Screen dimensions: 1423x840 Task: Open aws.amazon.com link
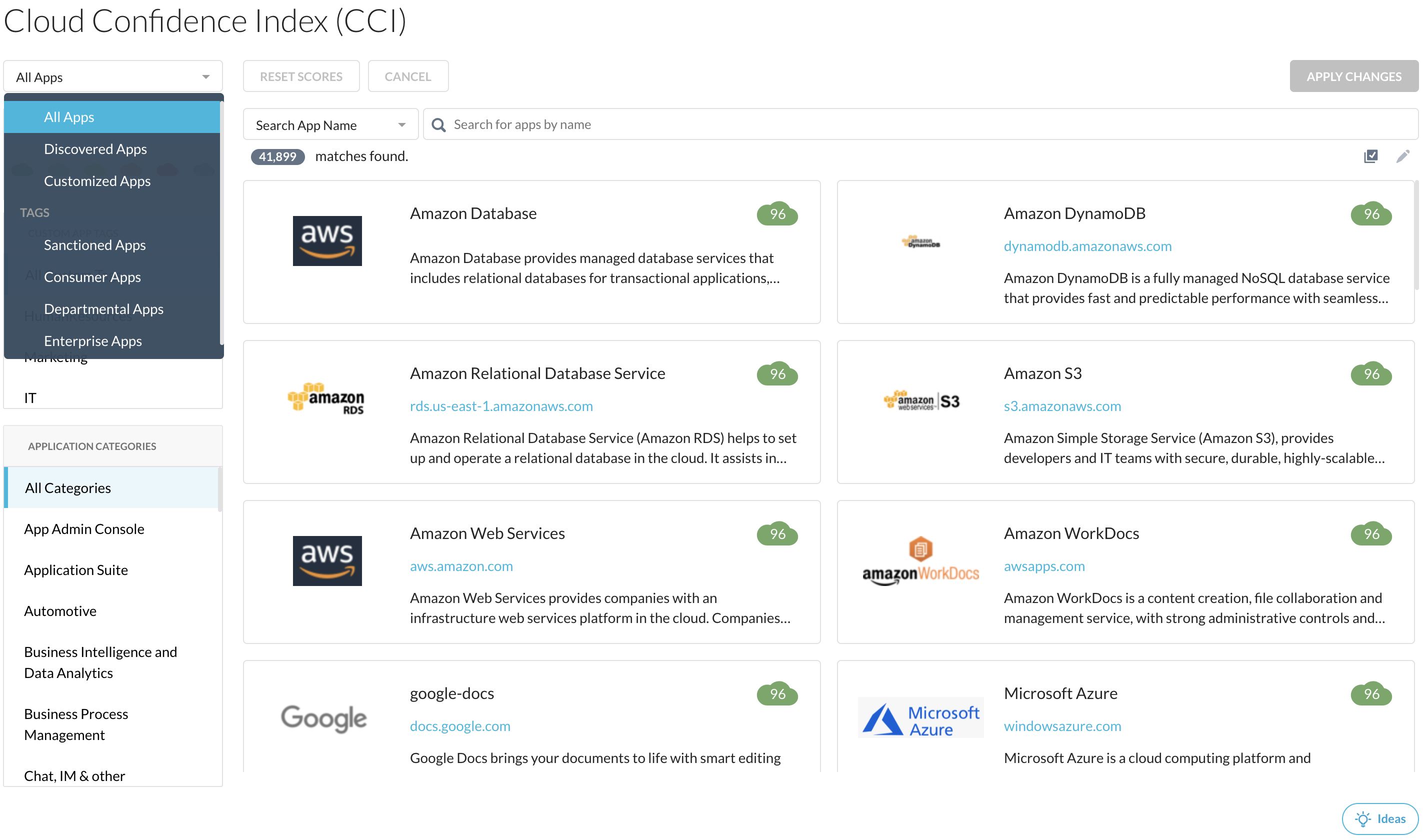click(460, 566)
